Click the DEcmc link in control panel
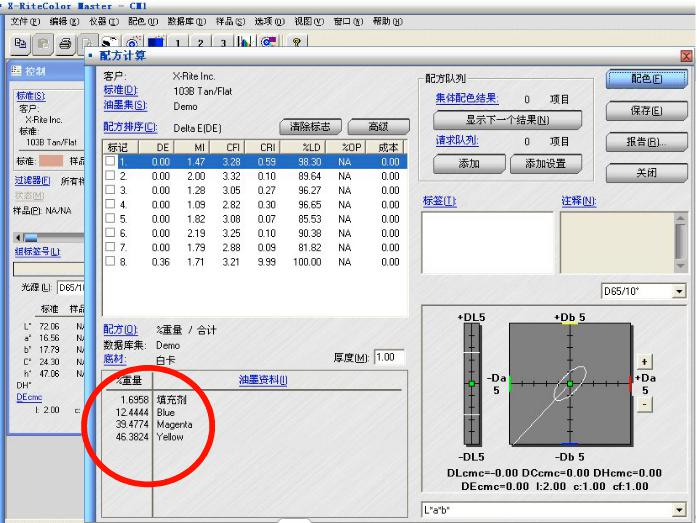Image resolution: width=697 pixels, height=523 pixels. pos(29,397)
